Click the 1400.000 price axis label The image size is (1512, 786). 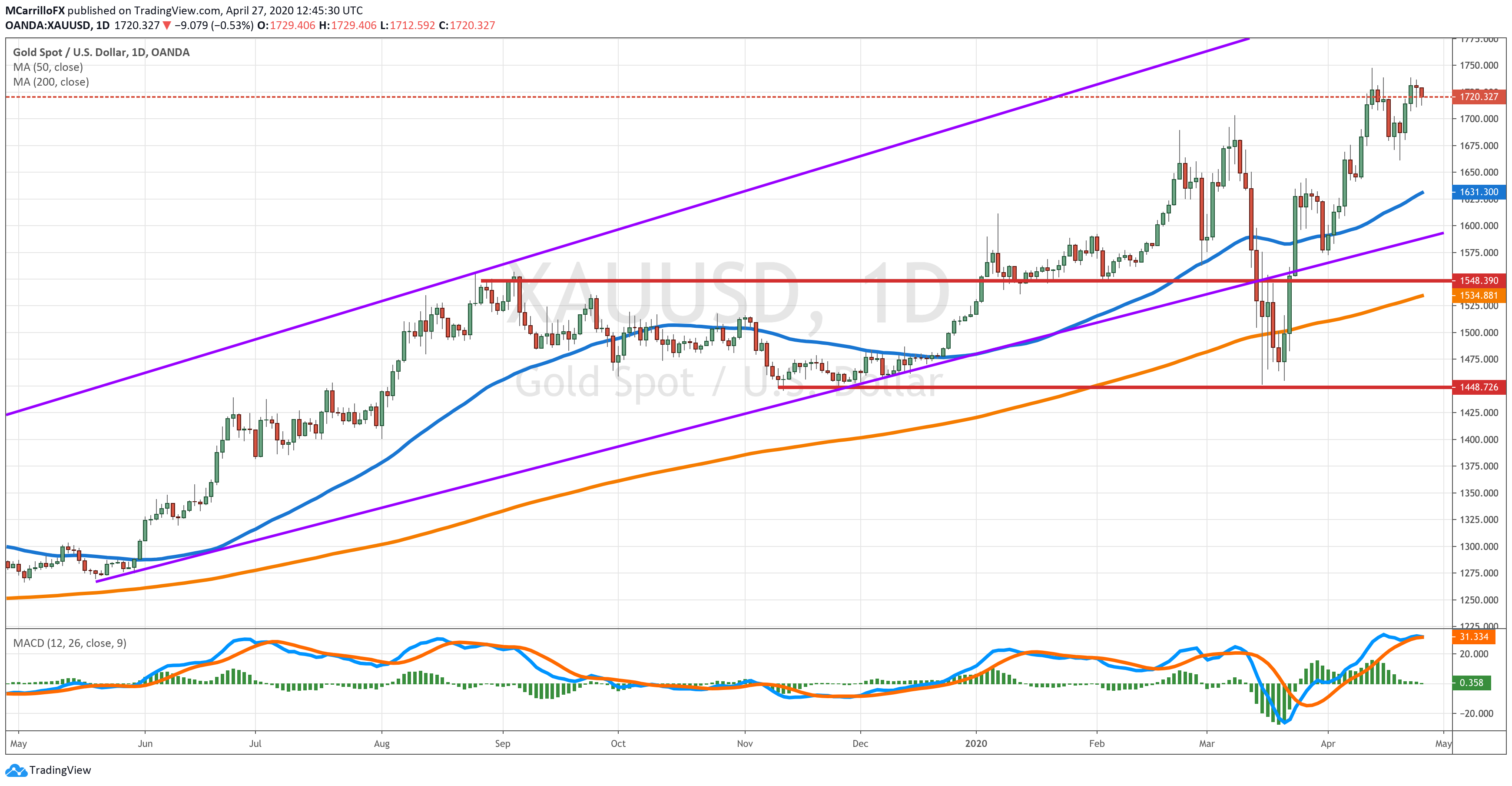point(1479,440)
